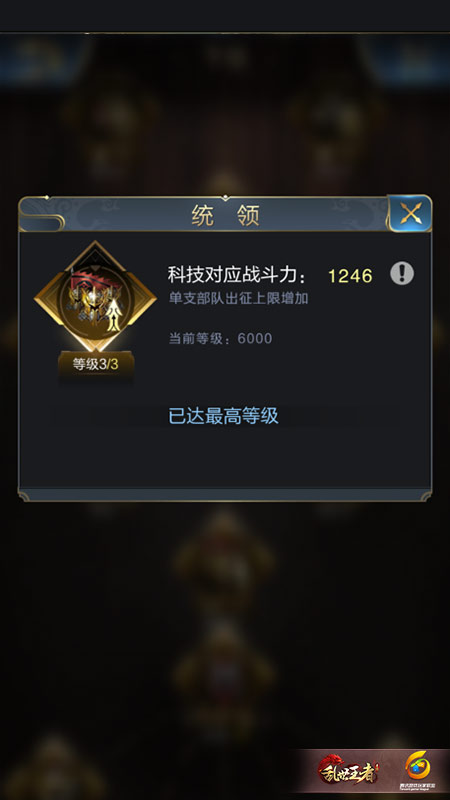
Task: Select the 科技对应战斗力 label
Action: pos(238,276)
